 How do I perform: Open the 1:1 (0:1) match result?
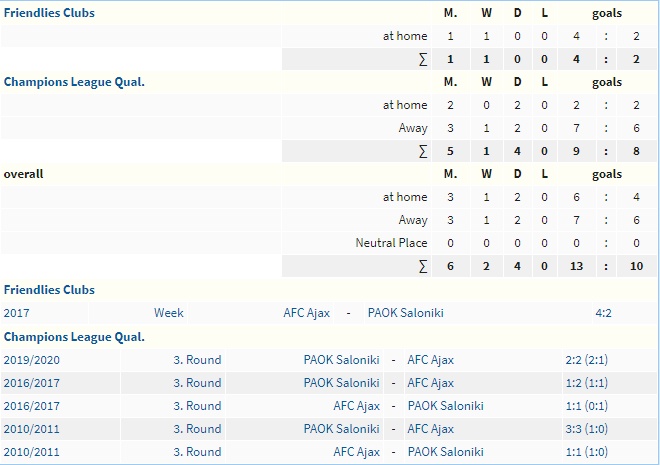click(587, 406)
